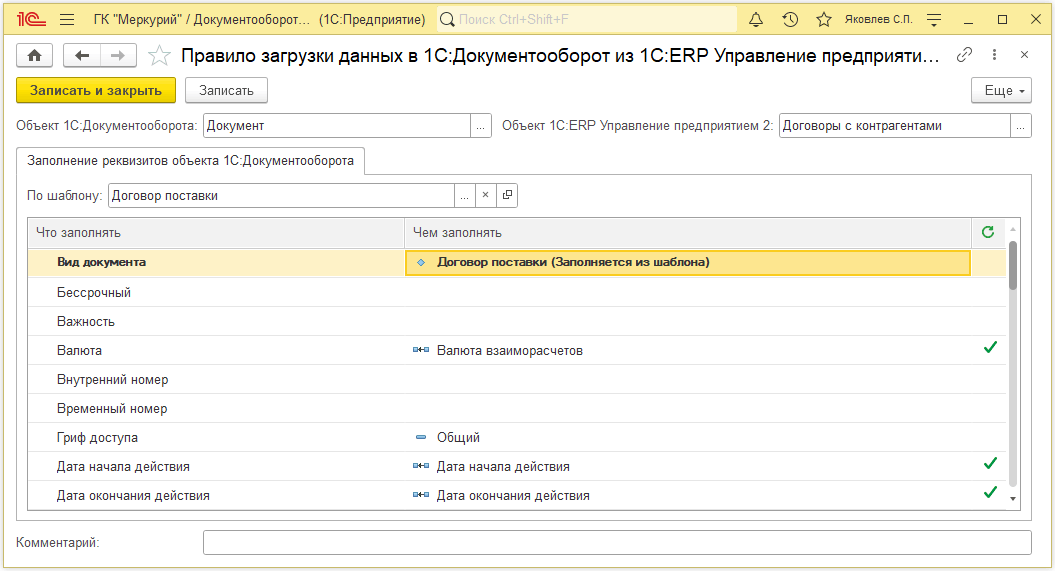
Task: Click the table vertical scrollbar thumb
Action: tap(1013, 266)
